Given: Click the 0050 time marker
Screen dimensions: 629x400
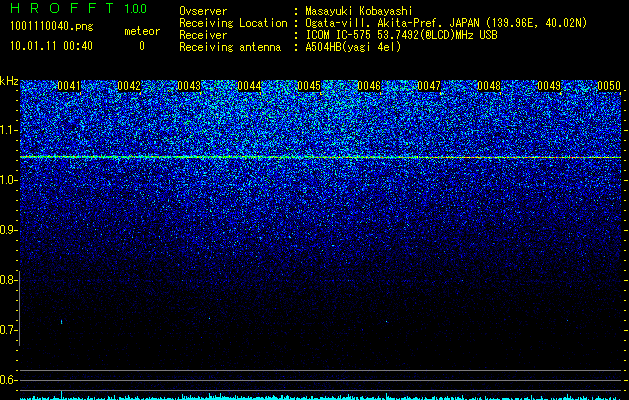Looking at the screenshot, I should coord(609,86).
